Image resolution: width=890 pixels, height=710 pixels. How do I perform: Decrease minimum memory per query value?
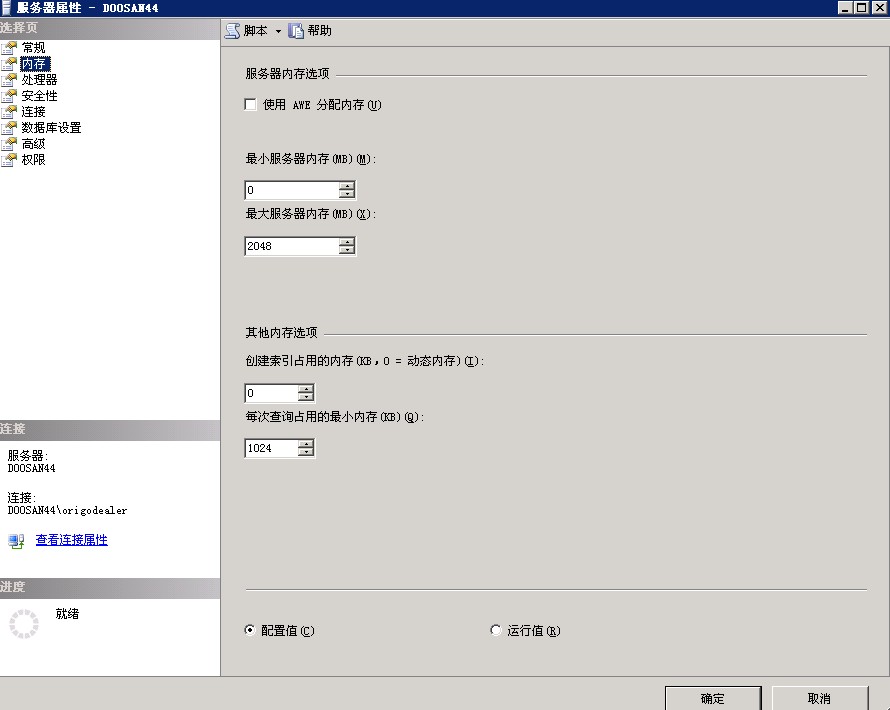pyautogui.click(x=306, y=452)
